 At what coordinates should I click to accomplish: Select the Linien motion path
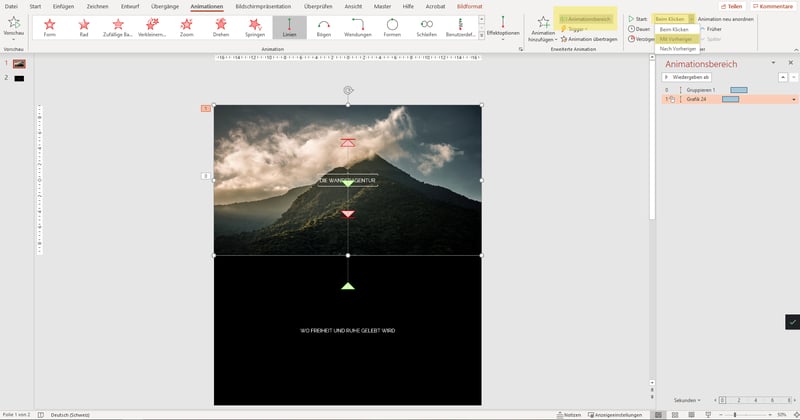coord(289,27)
